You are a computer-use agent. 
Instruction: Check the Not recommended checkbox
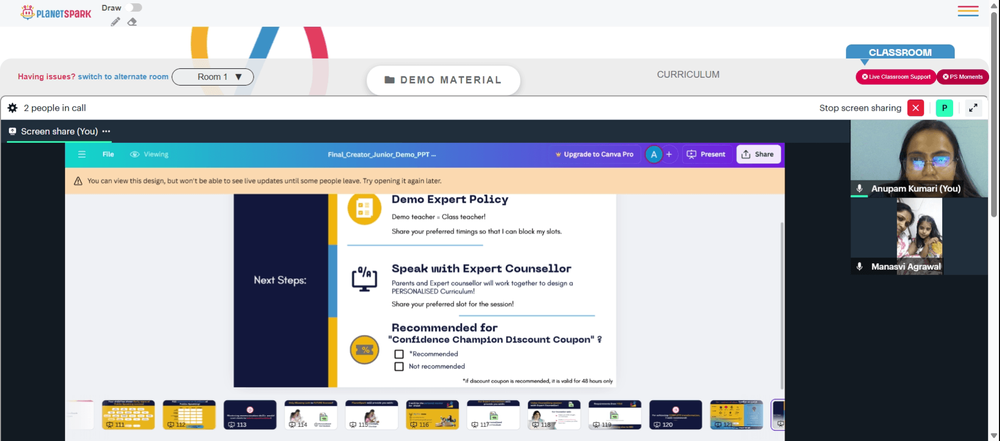[x=399, y=366]
